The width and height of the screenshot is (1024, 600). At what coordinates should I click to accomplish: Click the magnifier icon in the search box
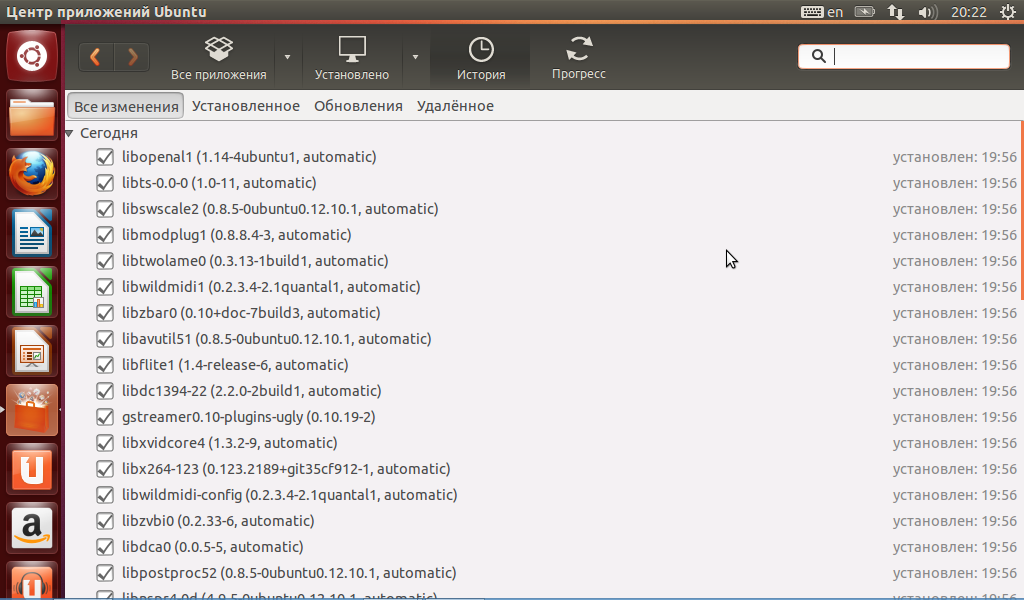(x=818, y=56)
